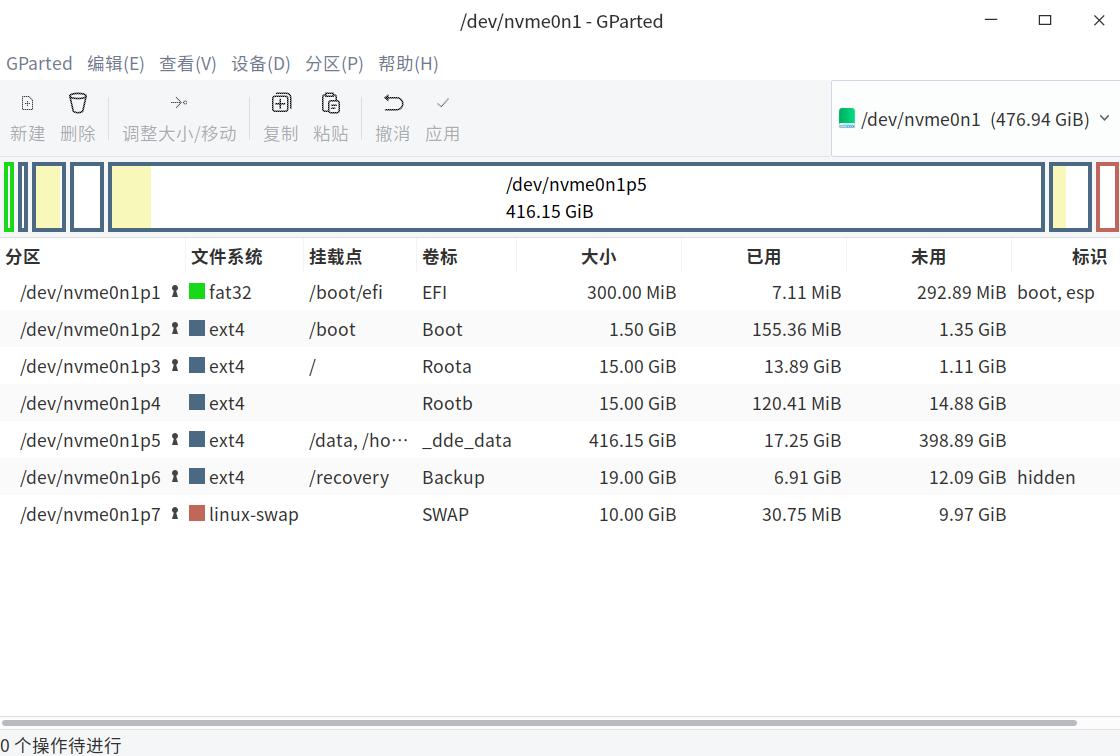Select the SWAP linux-swap partition row
This screenshot has height=756, width=1120.
click(450, 514)
